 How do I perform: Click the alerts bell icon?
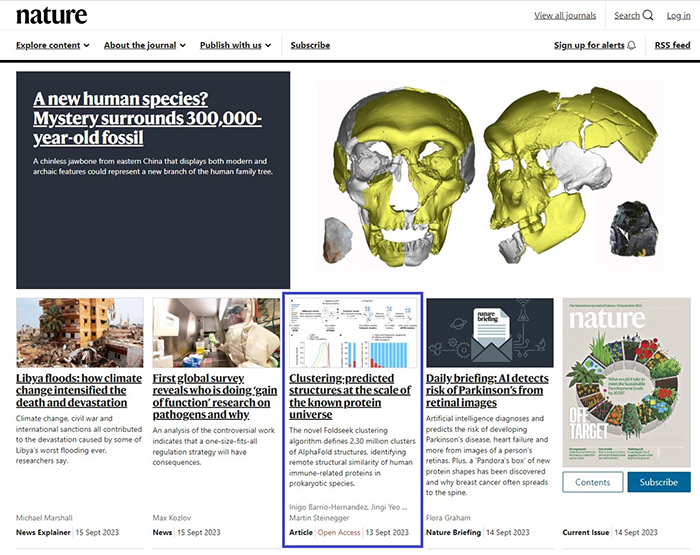631,45
